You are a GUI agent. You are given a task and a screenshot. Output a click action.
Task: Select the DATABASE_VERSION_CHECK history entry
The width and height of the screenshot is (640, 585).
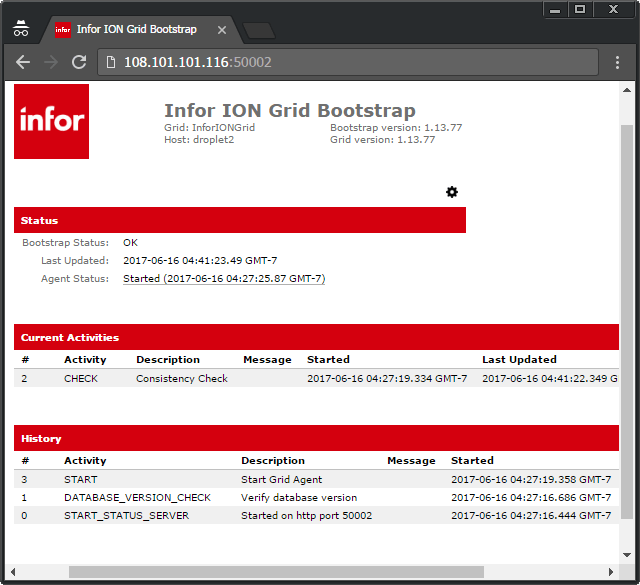pos(137,497)
